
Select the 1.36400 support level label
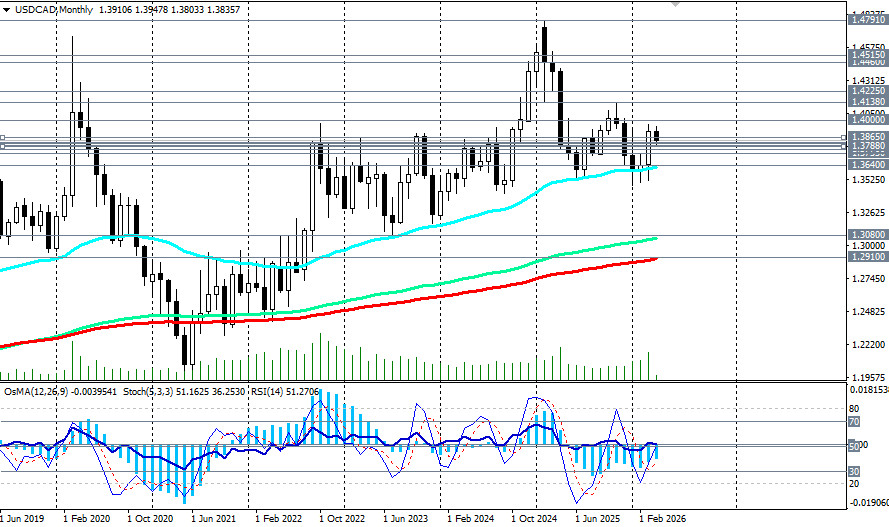[866, 164]
